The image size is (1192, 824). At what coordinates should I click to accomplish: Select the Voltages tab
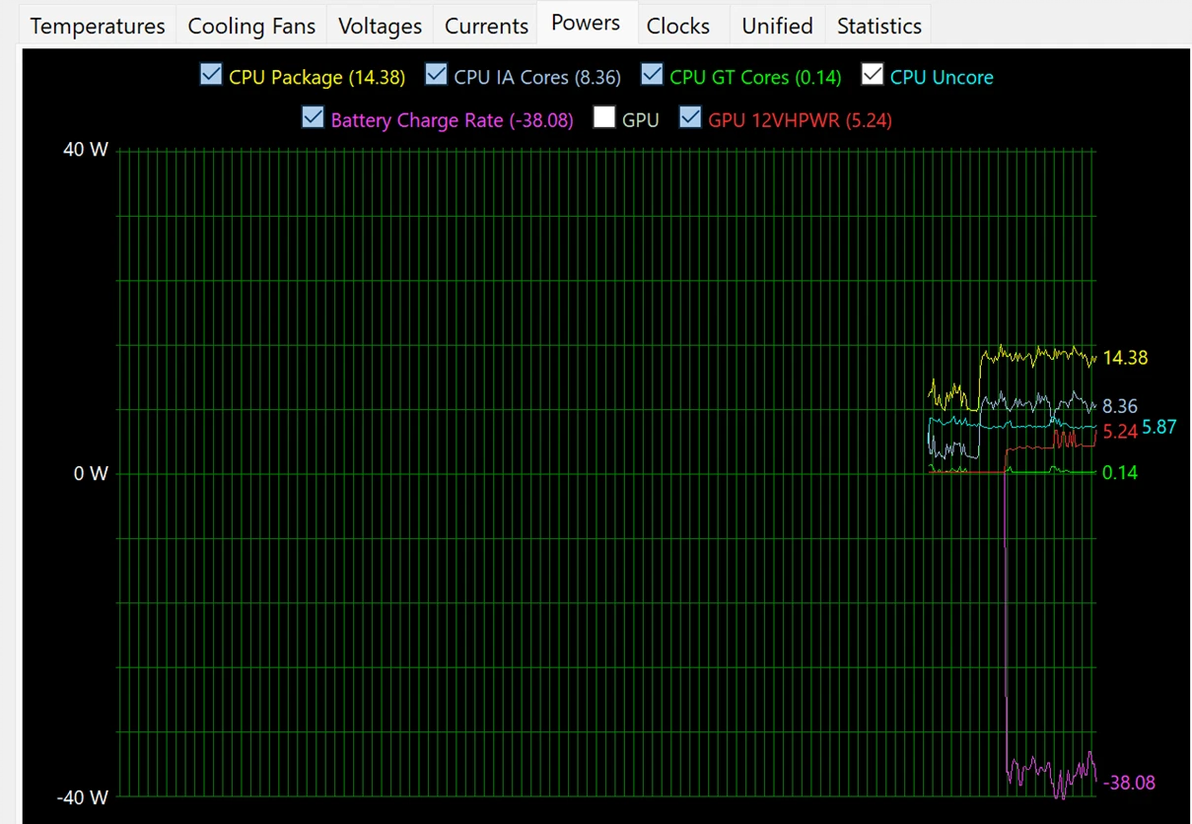pos(379,26)
